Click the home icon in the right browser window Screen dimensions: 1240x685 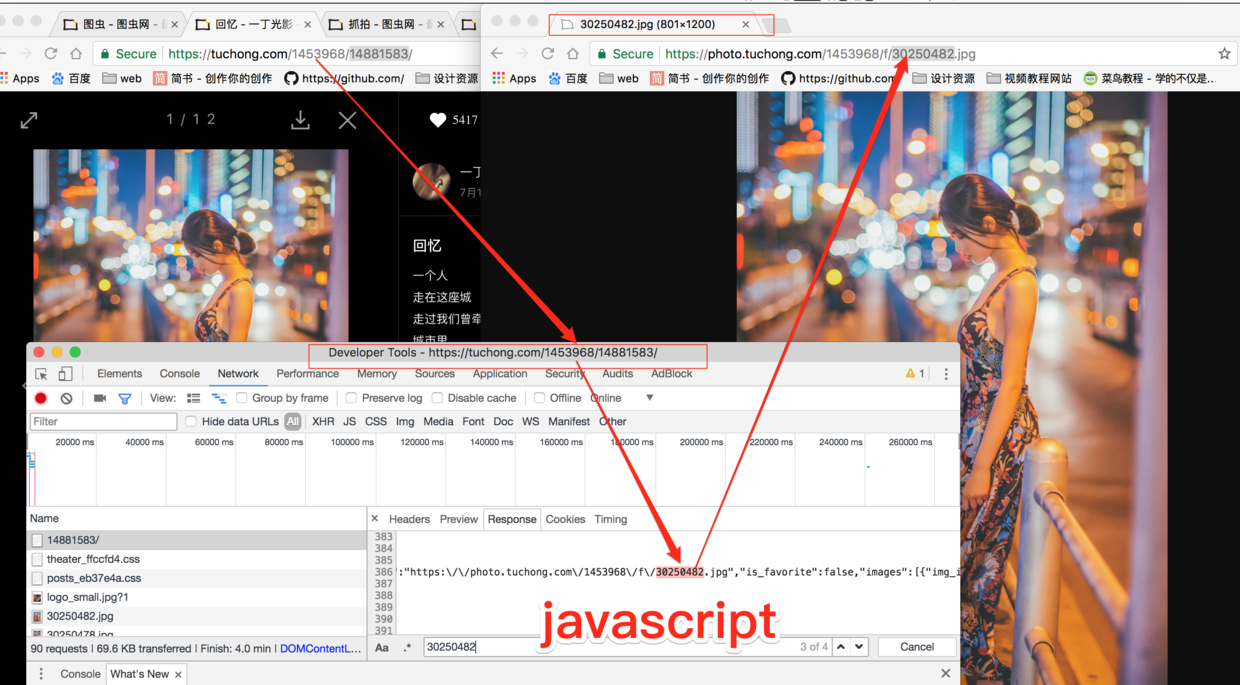point(573,54)
